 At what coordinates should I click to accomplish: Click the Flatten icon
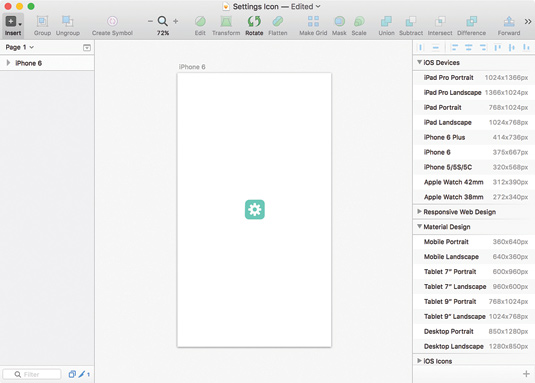(x=278, y=22)
